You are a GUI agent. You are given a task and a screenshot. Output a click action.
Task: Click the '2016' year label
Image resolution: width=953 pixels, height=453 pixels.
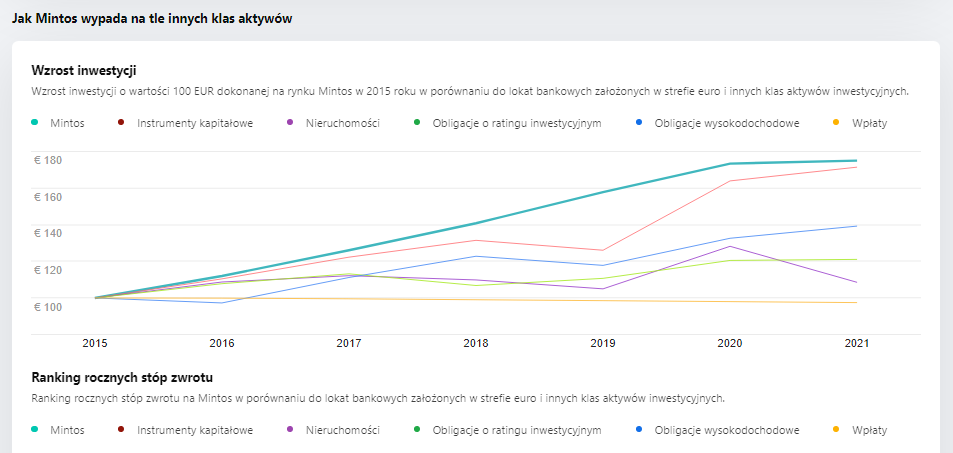[x=222, y=344]
